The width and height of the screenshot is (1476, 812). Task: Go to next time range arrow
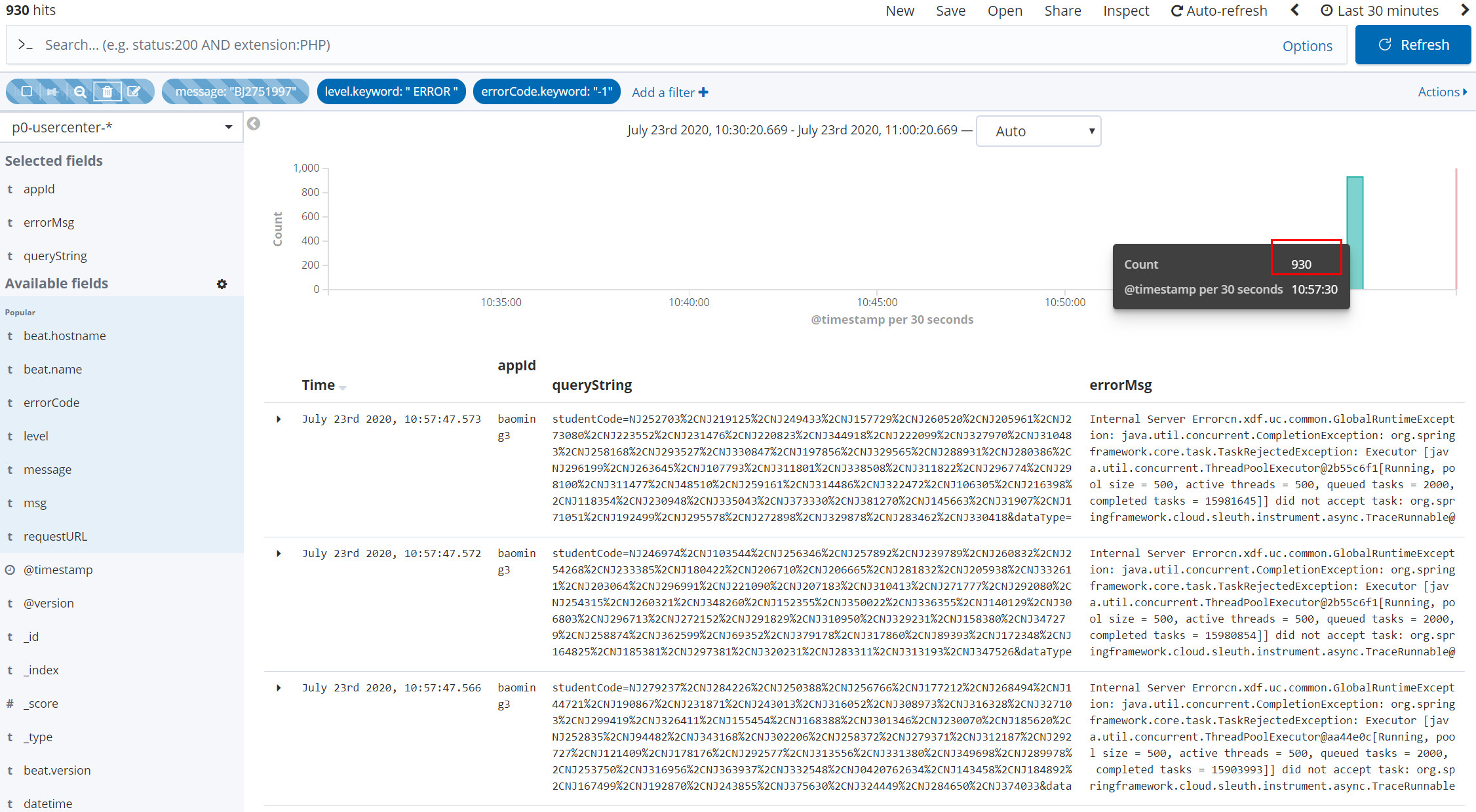pos(1465,10)
